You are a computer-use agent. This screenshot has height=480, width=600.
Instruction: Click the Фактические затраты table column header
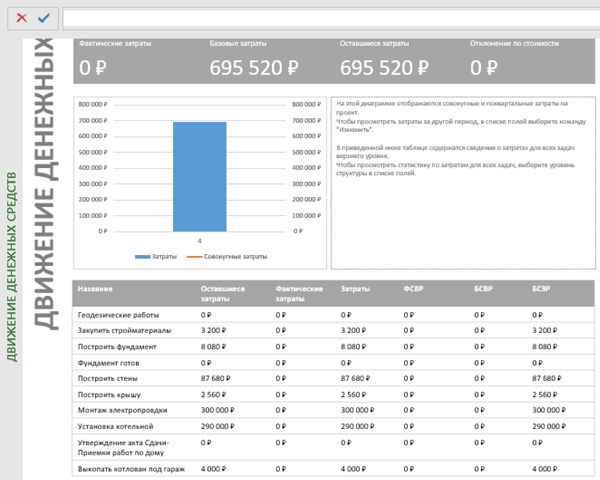click(299, 294)
